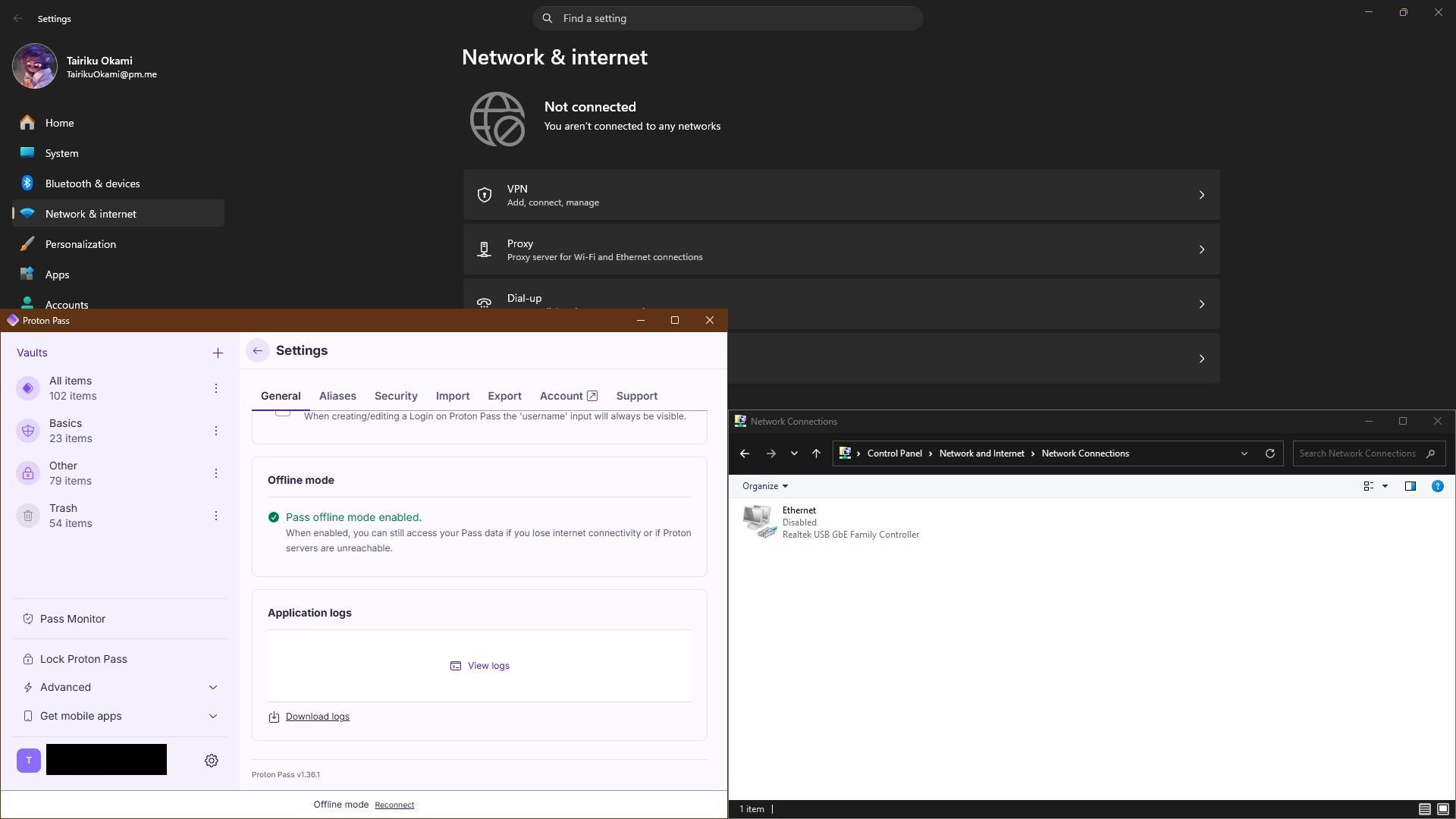Viewport: 1456px width, 819px height.
Task: Toggle the always-visible username checkbox
Action: click(x=283, y=412)
